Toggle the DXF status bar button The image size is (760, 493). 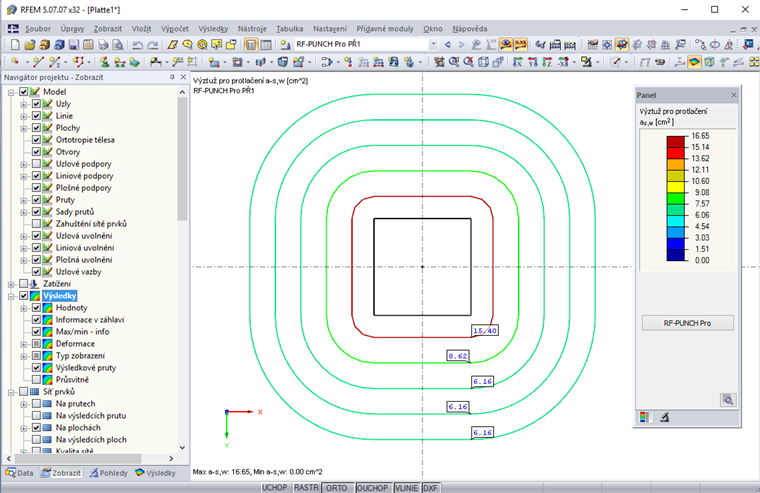coord(430,488)
